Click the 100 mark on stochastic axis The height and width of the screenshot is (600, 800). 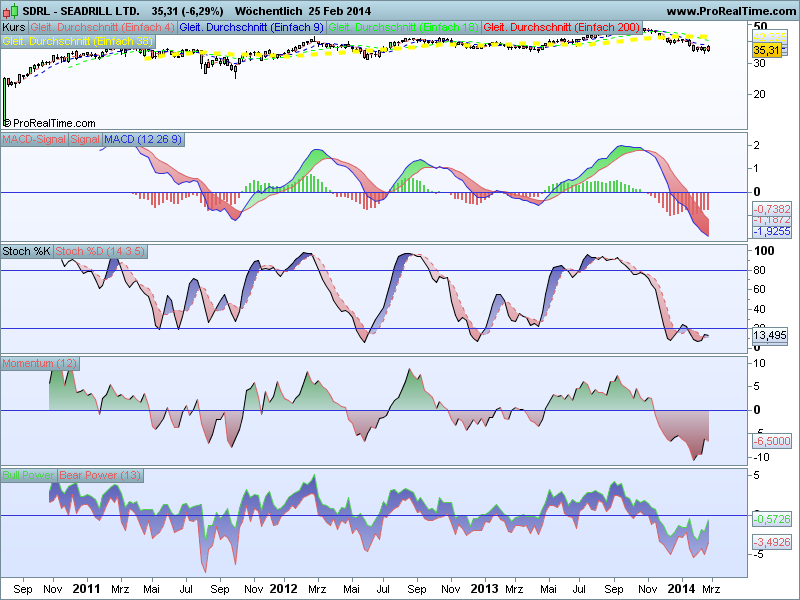pyautogui.click(x=764, y=251)
